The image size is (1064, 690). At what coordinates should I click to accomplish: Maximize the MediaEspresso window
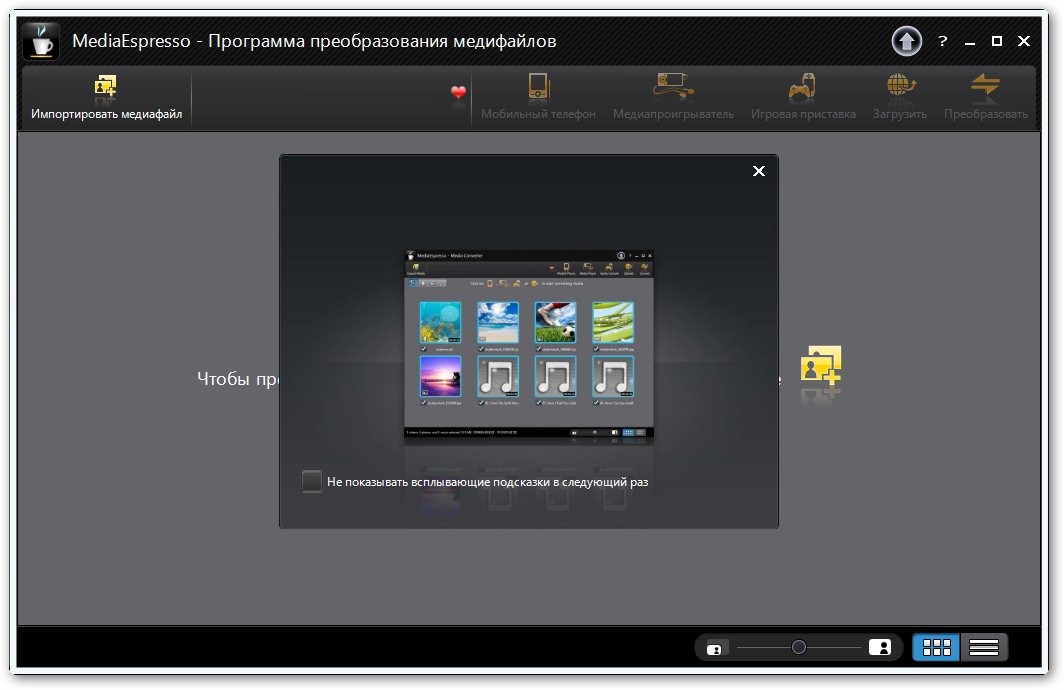pyautogui.click(x=997, y=41)
